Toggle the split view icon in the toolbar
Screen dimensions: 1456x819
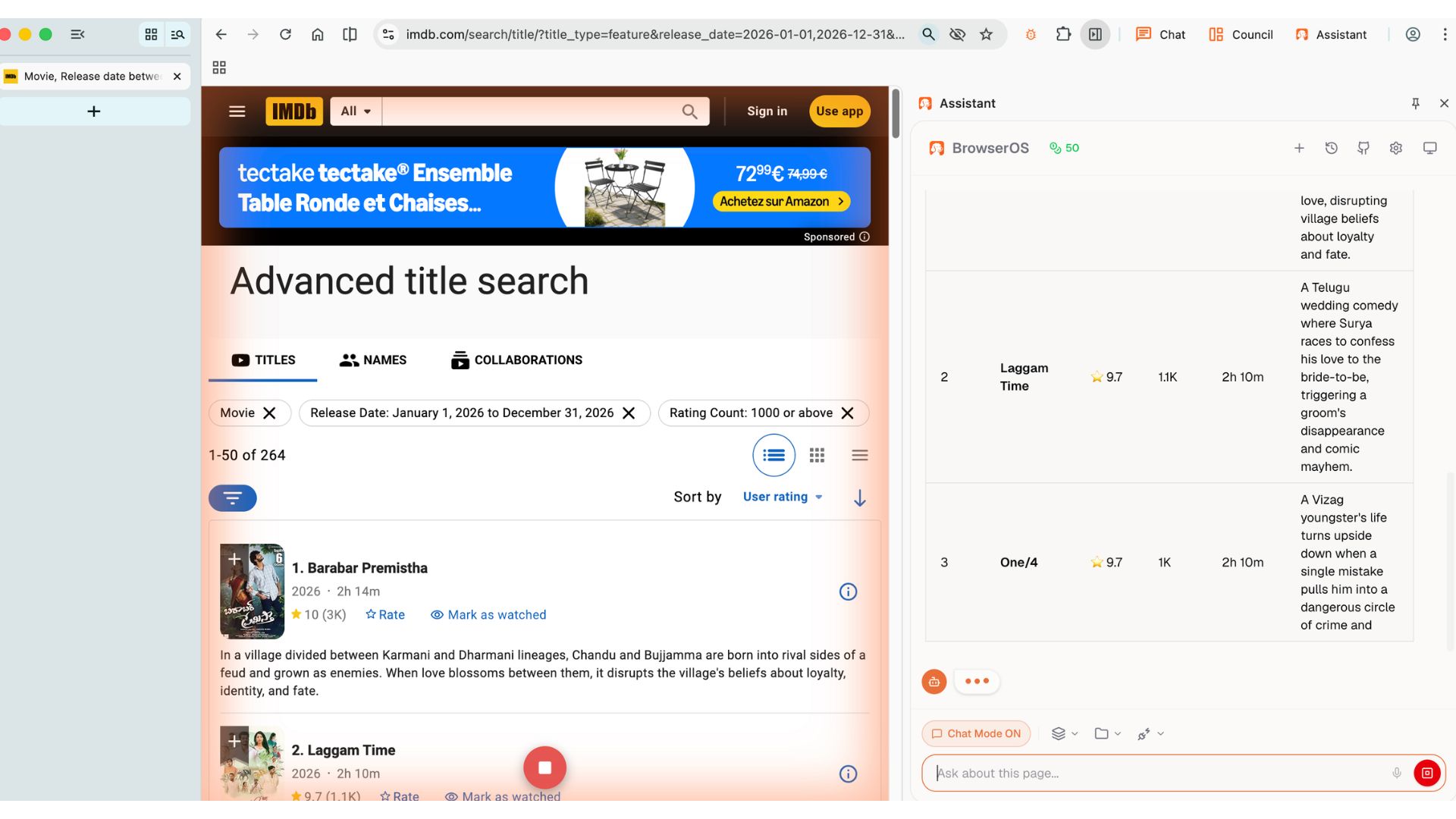tap(350, 34)
